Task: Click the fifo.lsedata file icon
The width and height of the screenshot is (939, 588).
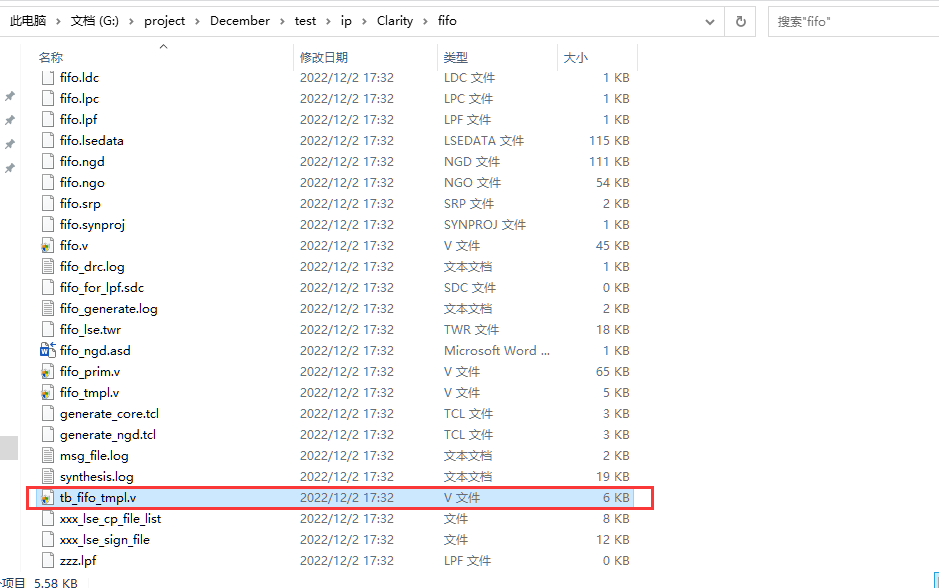Action: pos(48,141)
